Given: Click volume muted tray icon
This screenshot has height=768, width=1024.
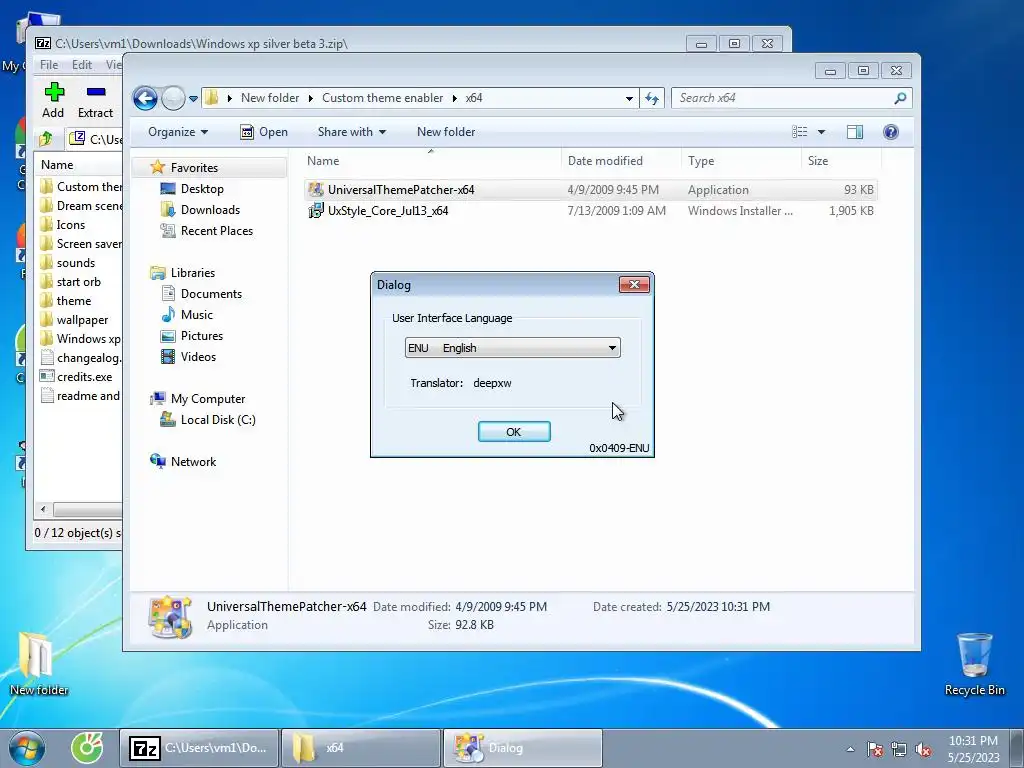Looking at the screenshot, I should [923, 750].
